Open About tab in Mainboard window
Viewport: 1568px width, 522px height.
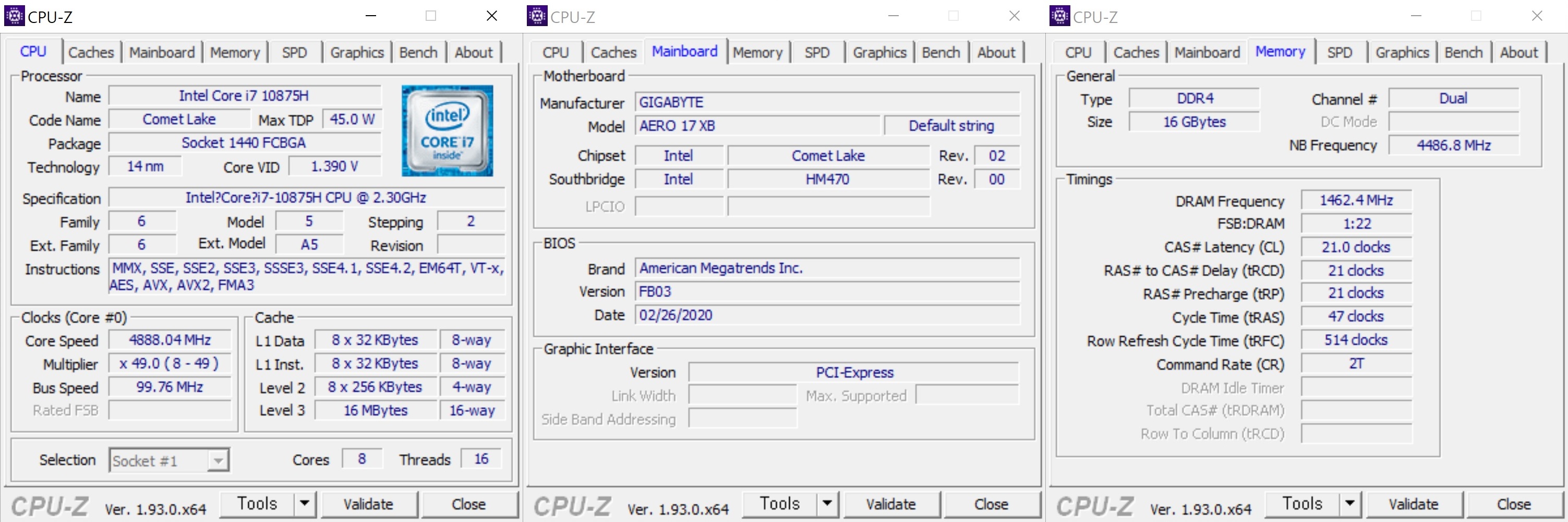click(x=996, y=52)
